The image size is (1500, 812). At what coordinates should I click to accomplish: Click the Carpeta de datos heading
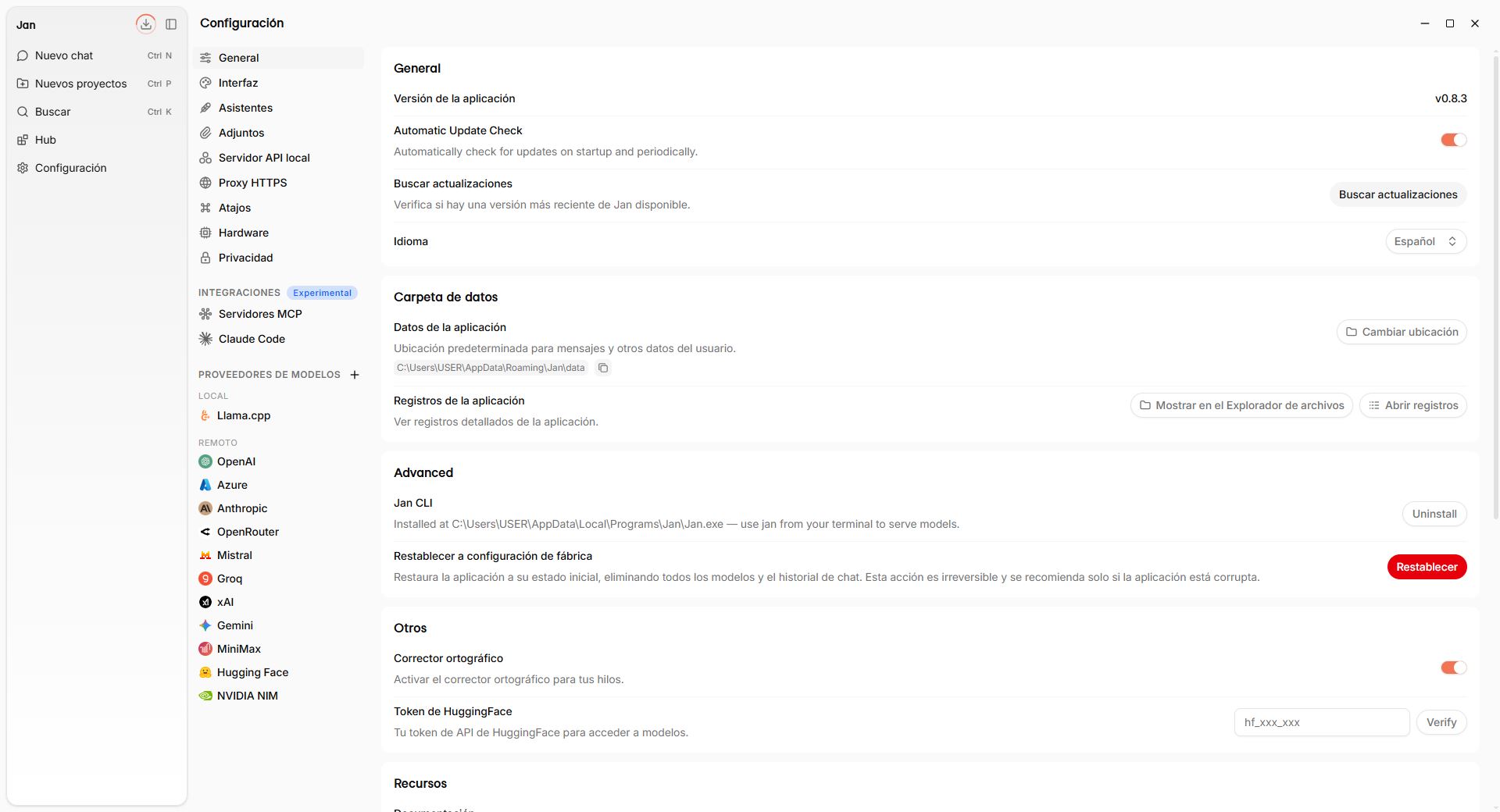(445, 297)
